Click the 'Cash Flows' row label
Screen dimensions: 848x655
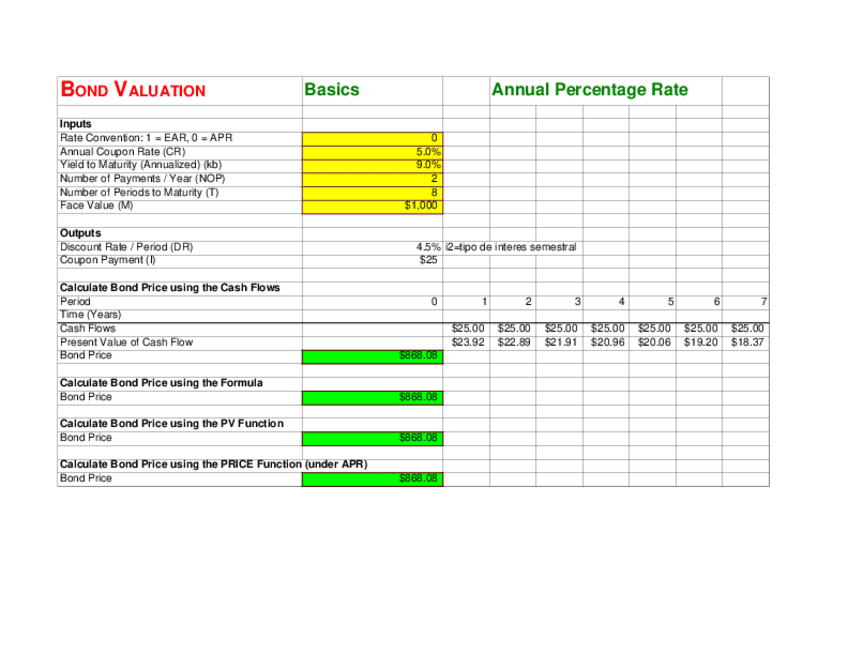coord(88,328)
